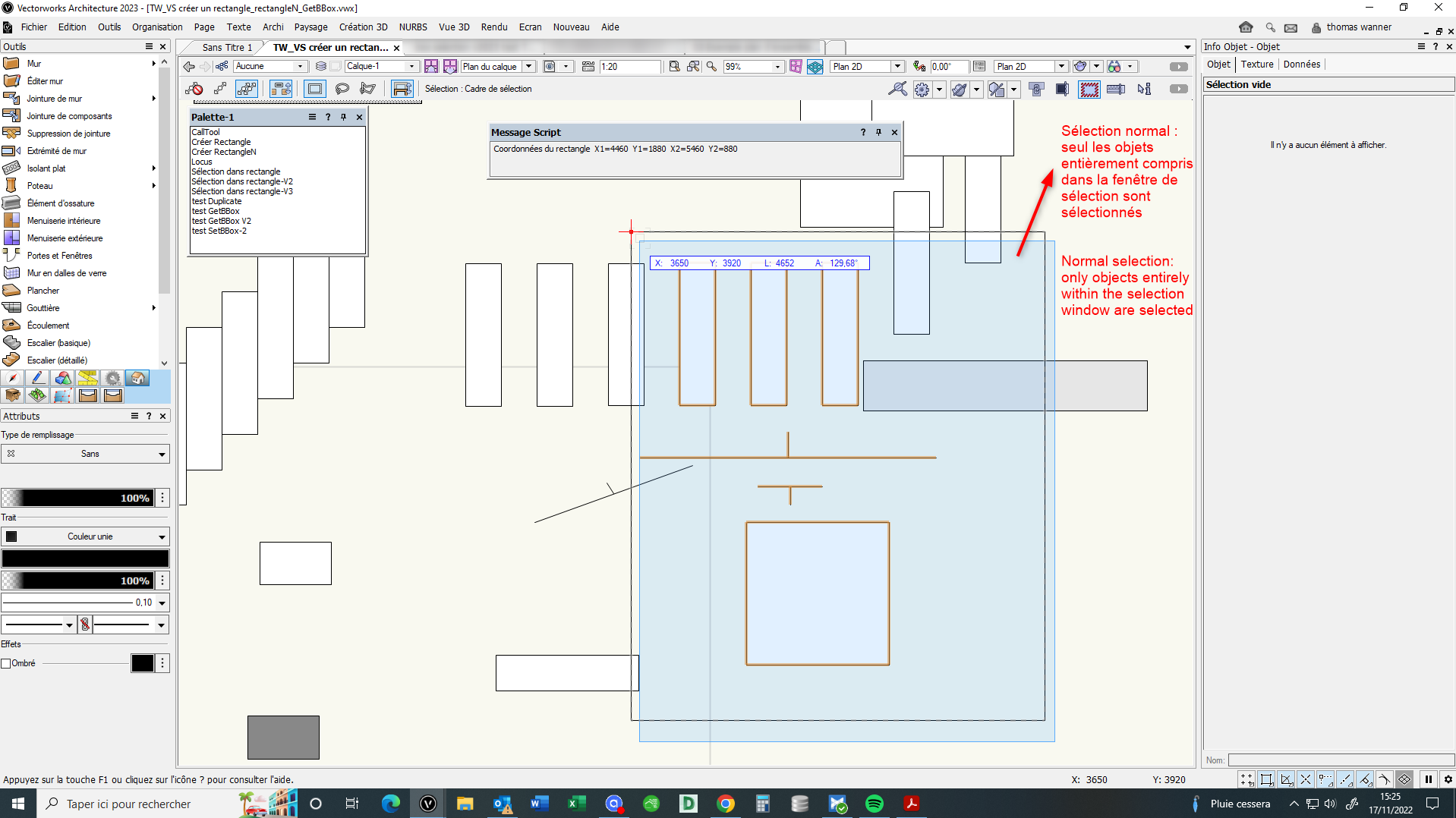Open the pencil annotation tool set
Screen dimensions: 1456x818
click(x=37, y=378)
